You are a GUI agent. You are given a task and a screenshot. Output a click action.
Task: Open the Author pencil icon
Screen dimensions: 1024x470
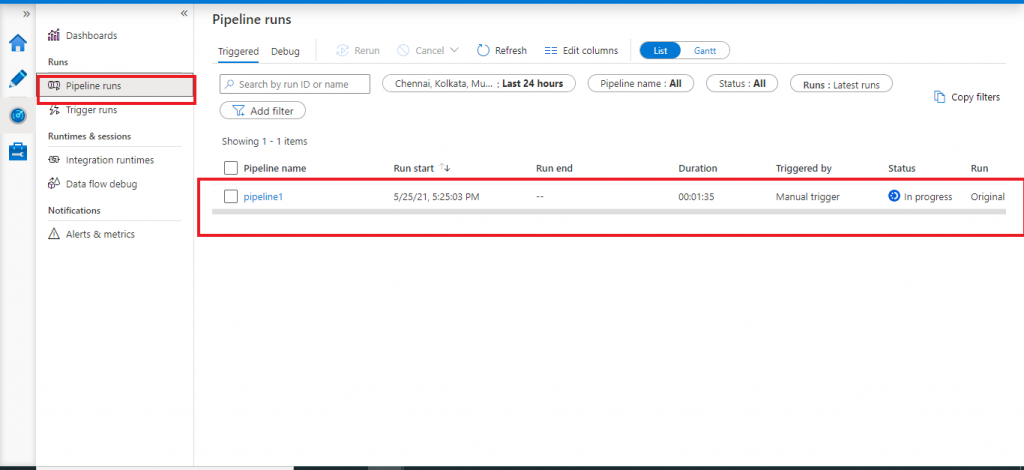18,78
